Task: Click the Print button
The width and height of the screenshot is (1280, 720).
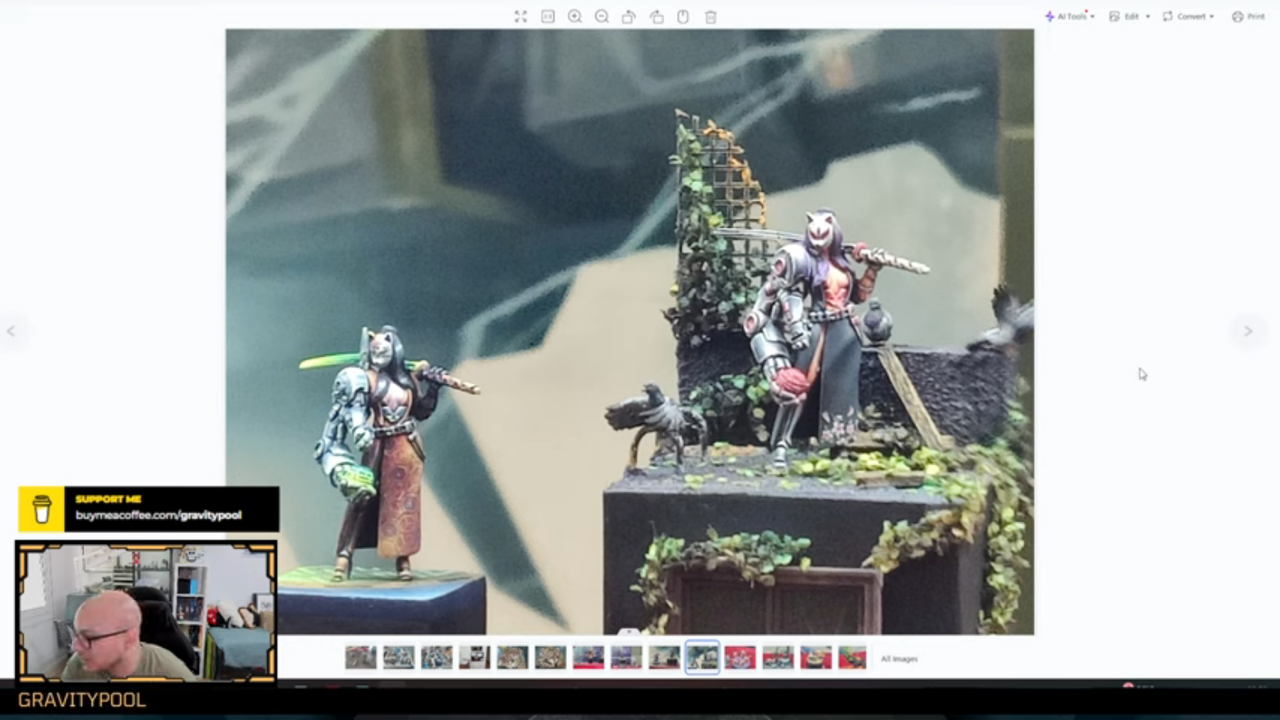Action: [1249, 17]
